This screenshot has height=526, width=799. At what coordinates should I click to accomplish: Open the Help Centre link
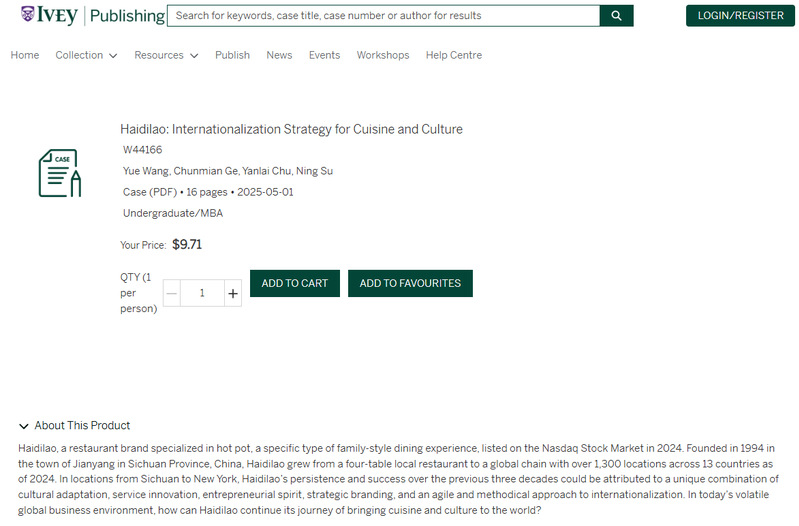(453, 55)
